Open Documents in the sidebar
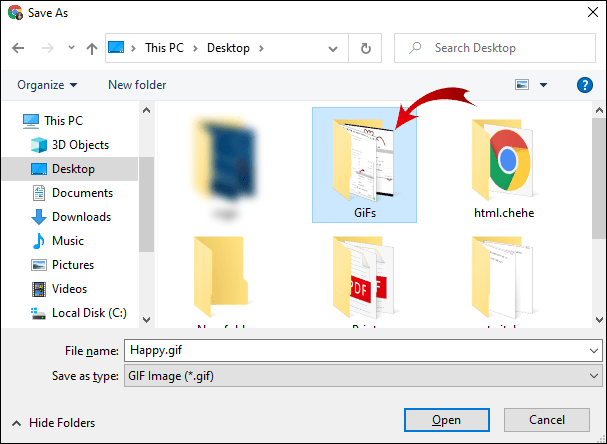This screenshot has width=607, height=444. 72,193
